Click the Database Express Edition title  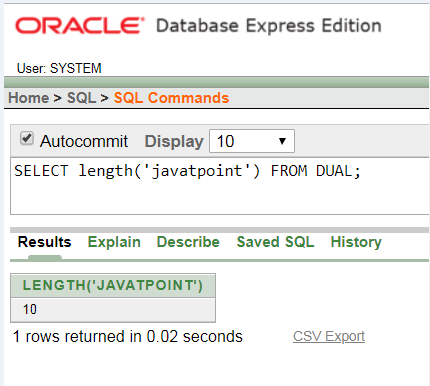click(x=269, y=26)
